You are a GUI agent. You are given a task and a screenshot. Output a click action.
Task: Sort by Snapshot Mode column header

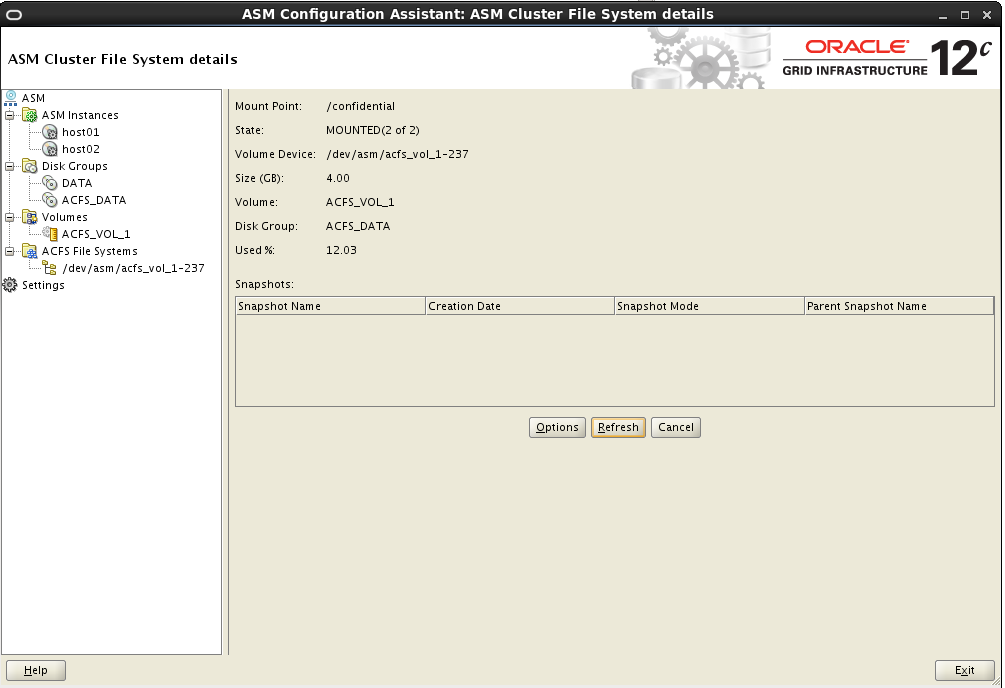point(709,306)
